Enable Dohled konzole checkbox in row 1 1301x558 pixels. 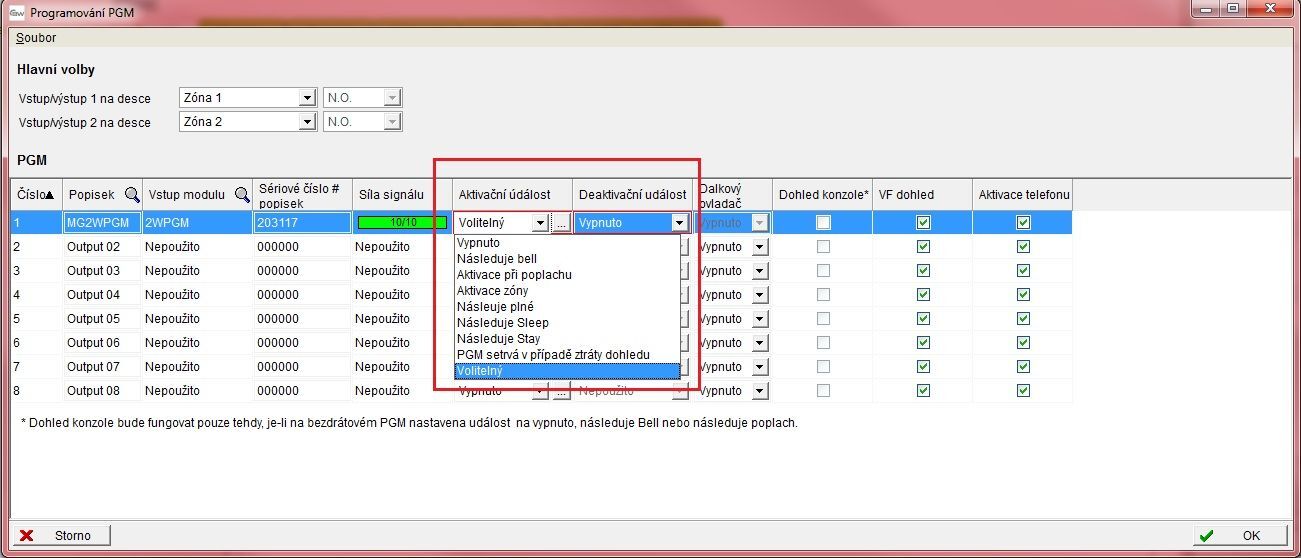[823, 223]
